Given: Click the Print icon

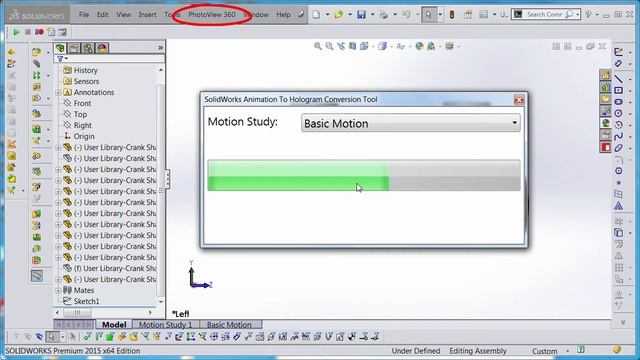Looking at the screenshot, I should [x=384, y=15].
